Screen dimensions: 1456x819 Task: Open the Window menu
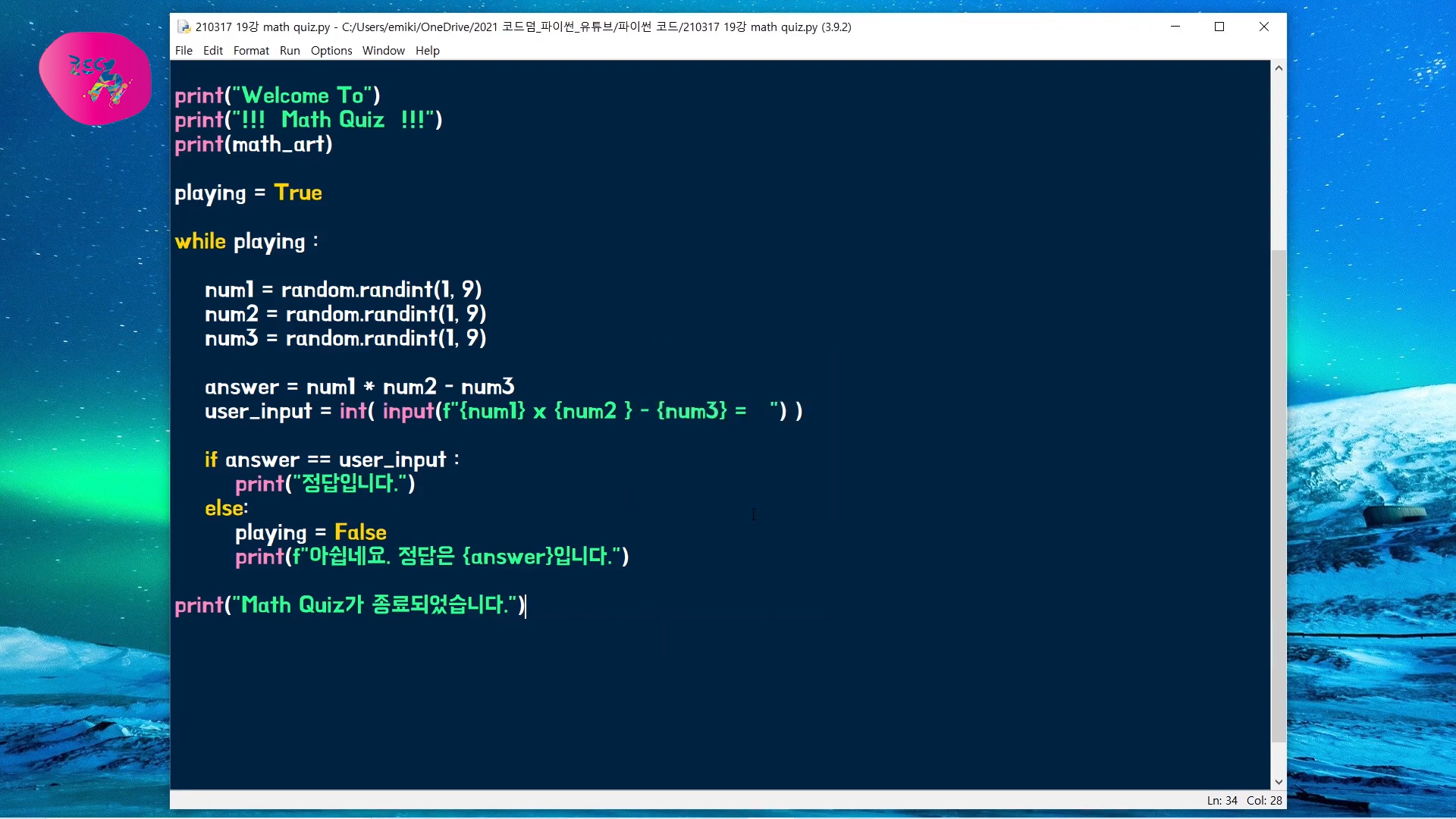[x=383, y=50]
